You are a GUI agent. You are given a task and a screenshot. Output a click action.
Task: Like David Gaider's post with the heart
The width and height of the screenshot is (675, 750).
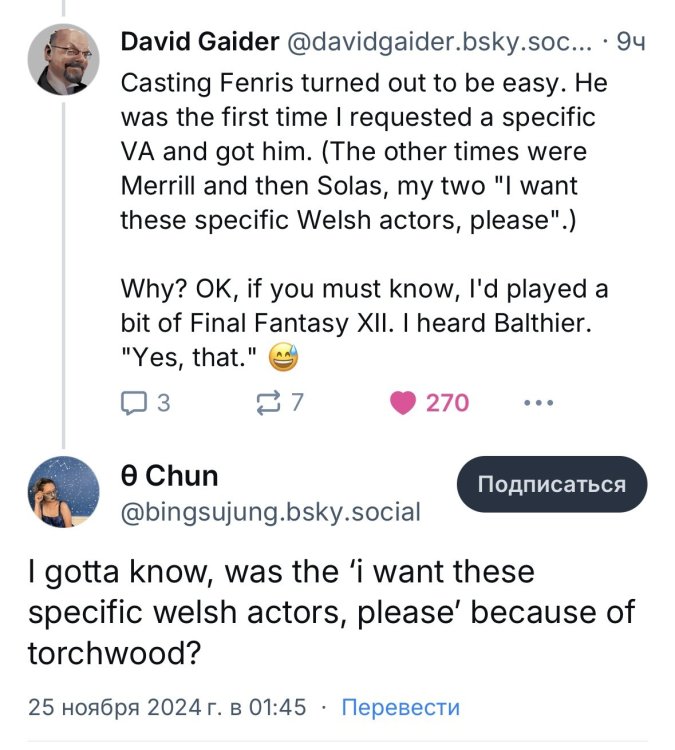402,403
